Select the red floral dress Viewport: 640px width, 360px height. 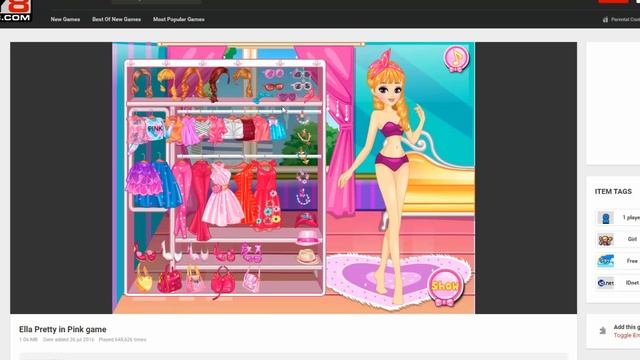click(267, 195)
